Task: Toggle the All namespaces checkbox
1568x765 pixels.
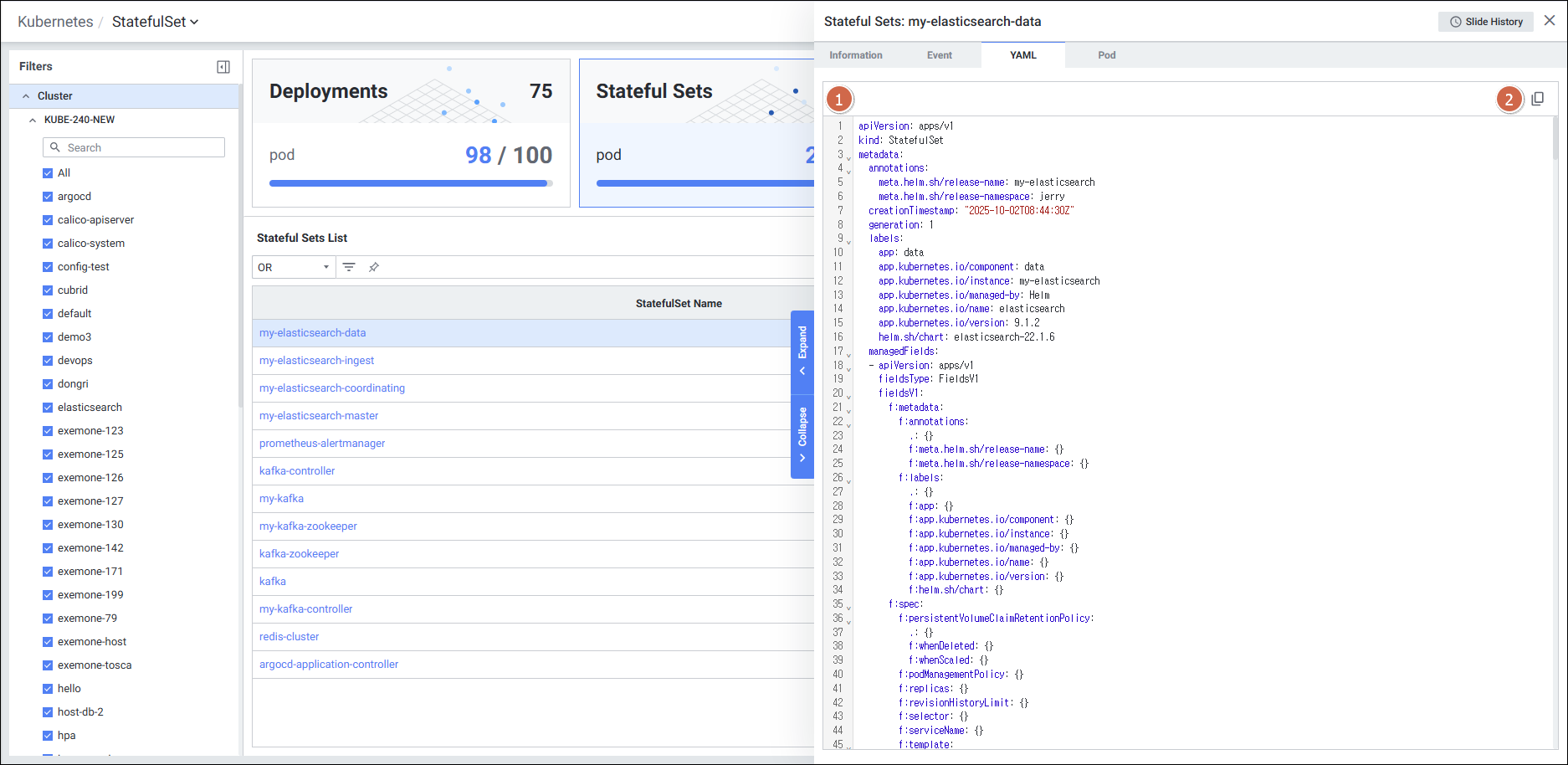Action: point(47,172)
